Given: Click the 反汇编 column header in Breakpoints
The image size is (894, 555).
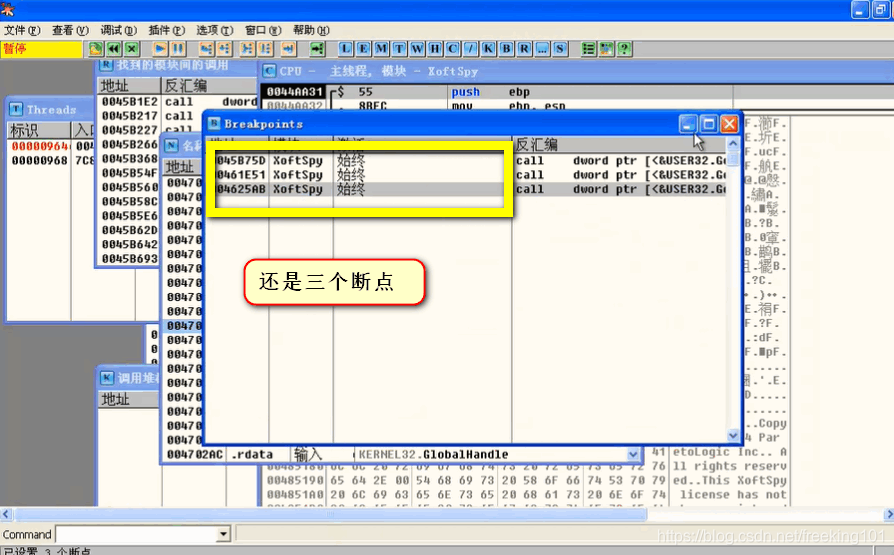Looking at the screenshot, I should tap(620, 144).
